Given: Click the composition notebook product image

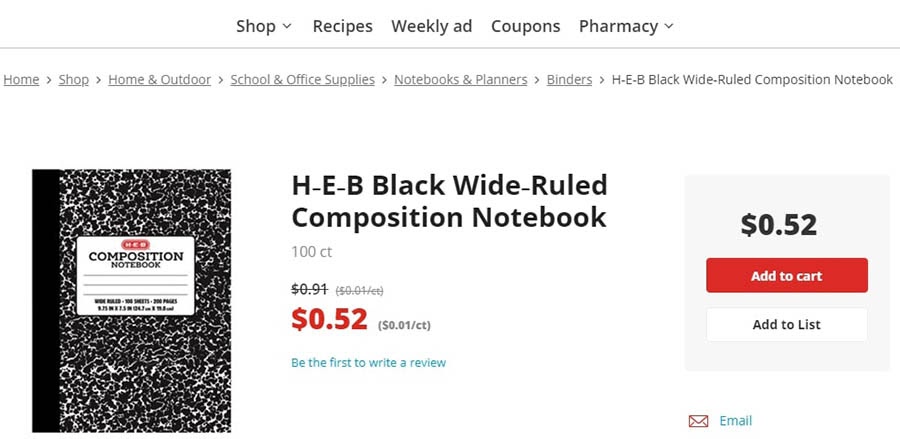Looking at the screenshot, I should tap(131, 300).
